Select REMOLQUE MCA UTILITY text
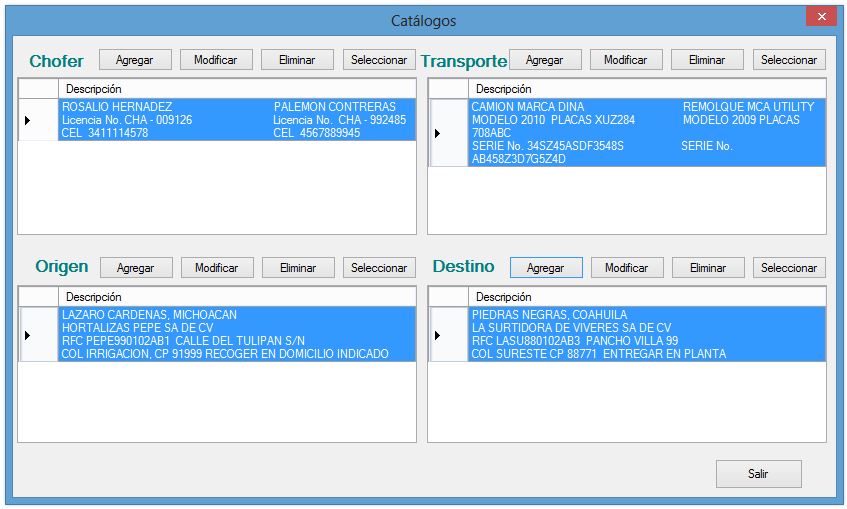The image size is (847, 509). click(x=748, y=107)
